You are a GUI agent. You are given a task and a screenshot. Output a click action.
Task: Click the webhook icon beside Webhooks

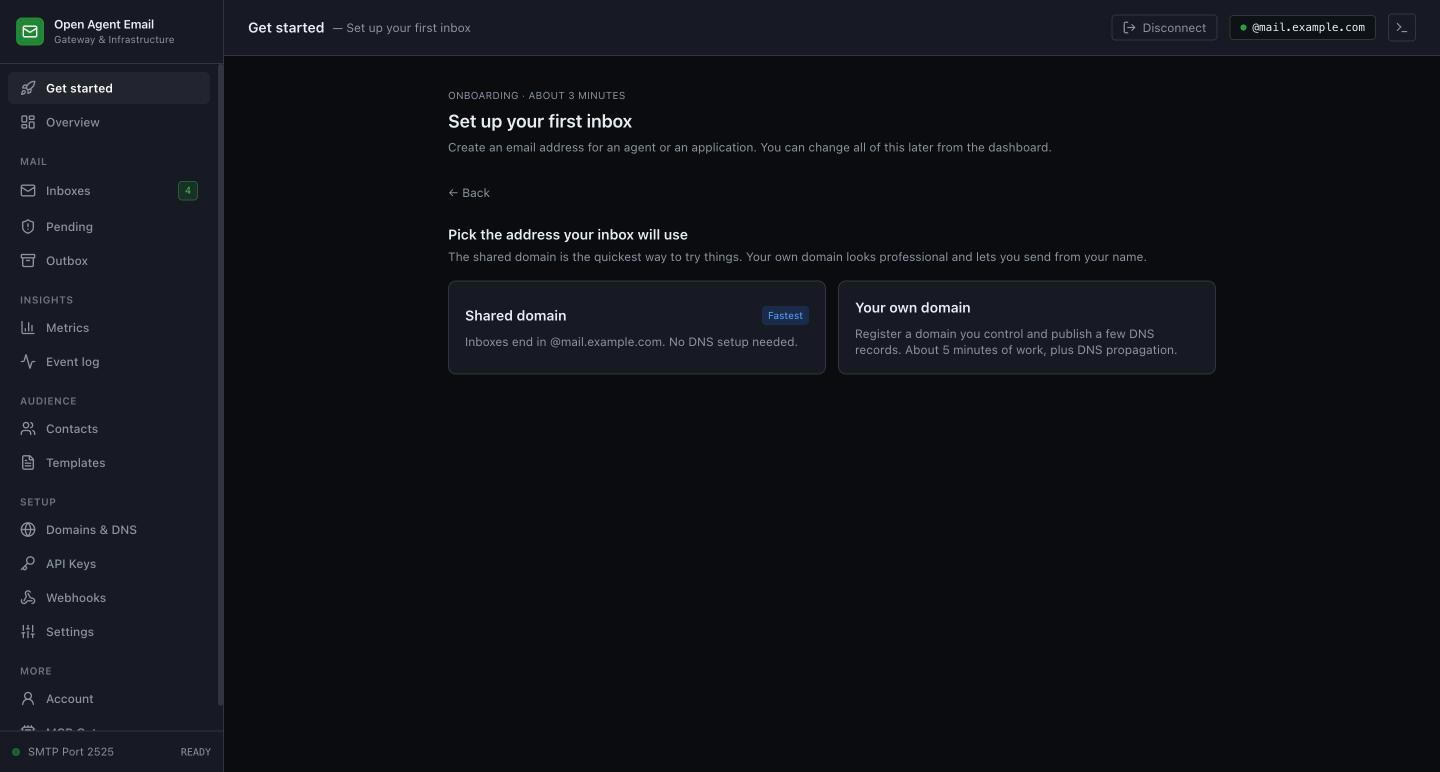[28, 598]
